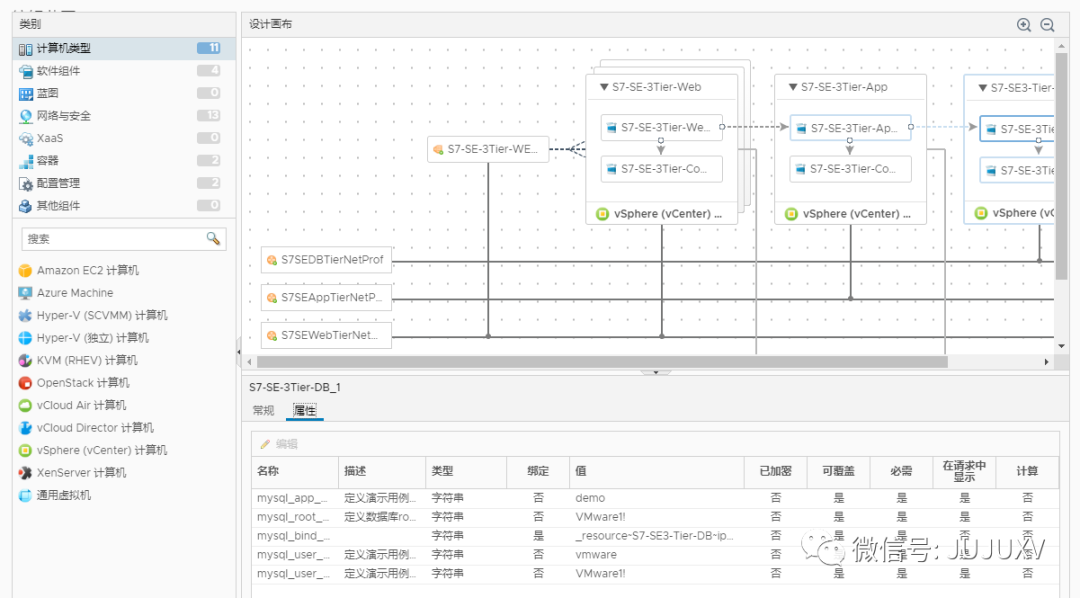This screenshot has width=1080, height=598.
Task: Click the 搜索 input field
Action: pos(112,239)
